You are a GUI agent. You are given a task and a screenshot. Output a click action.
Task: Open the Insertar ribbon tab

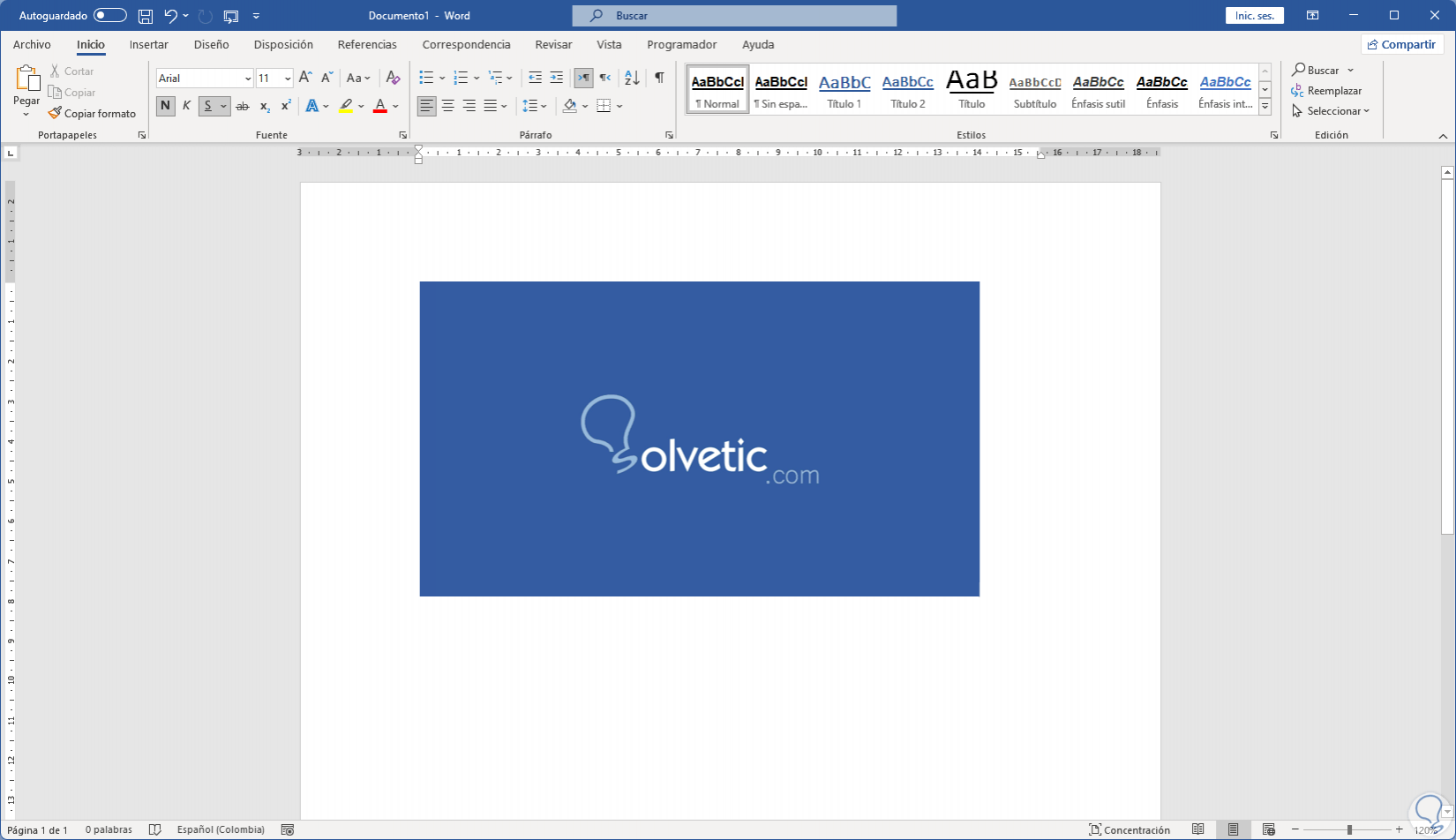pos(148,44)
